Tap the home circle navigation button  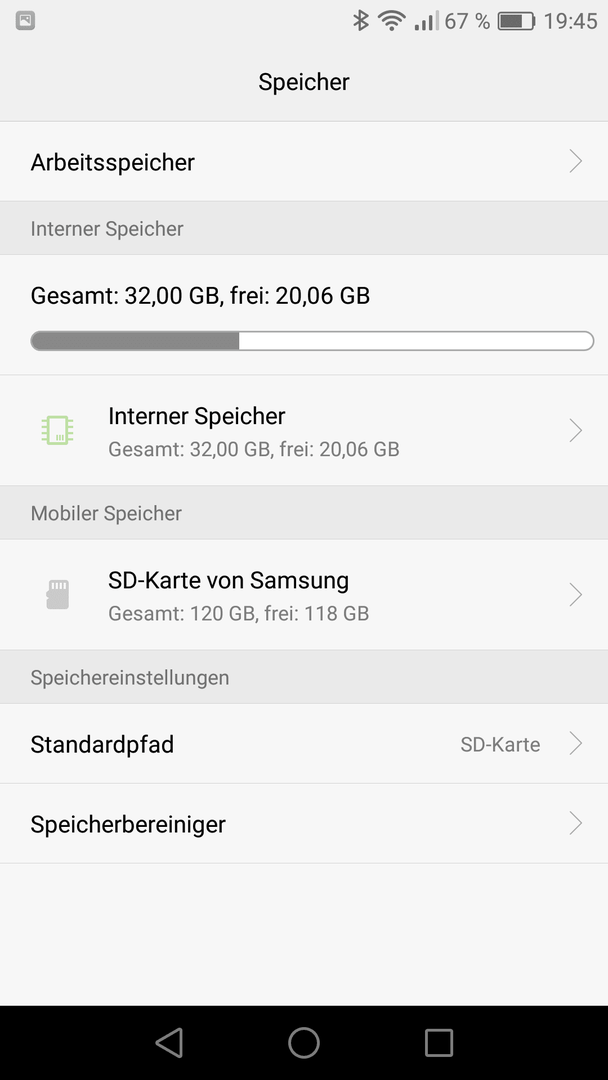(304, 1042)
